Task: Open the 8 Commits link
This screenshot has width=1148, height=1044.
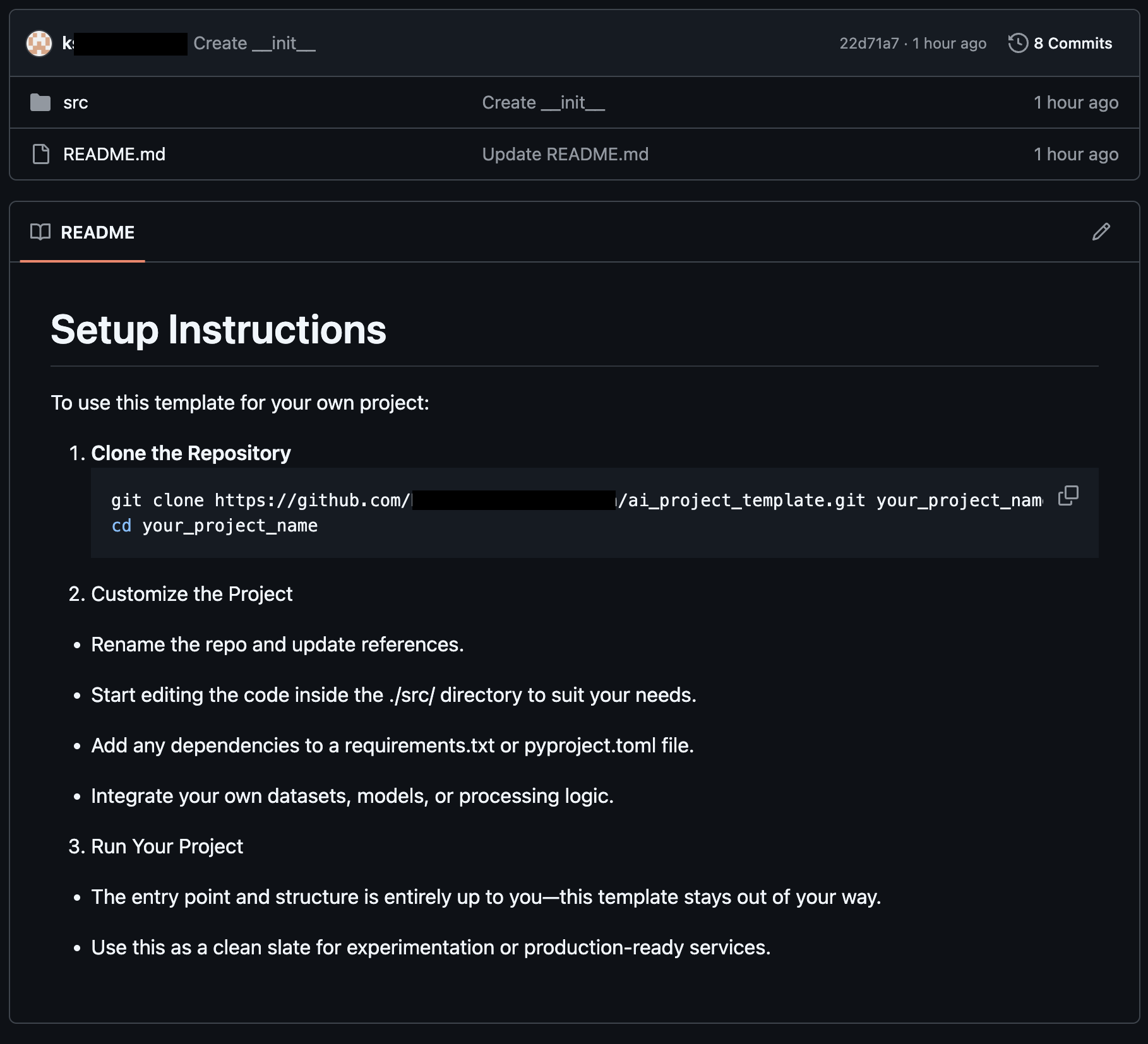Action: (1073, 43)
